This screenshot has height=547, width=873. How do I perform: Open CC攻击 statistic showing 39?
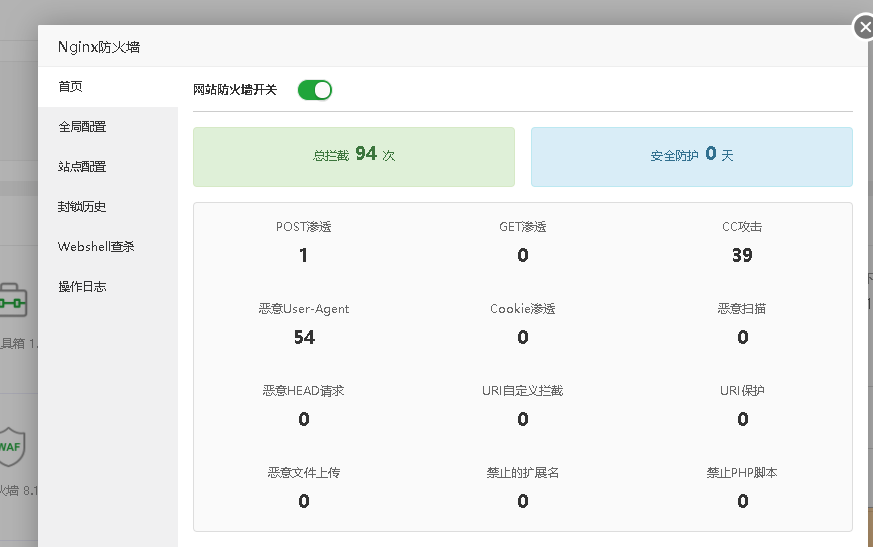741,255
